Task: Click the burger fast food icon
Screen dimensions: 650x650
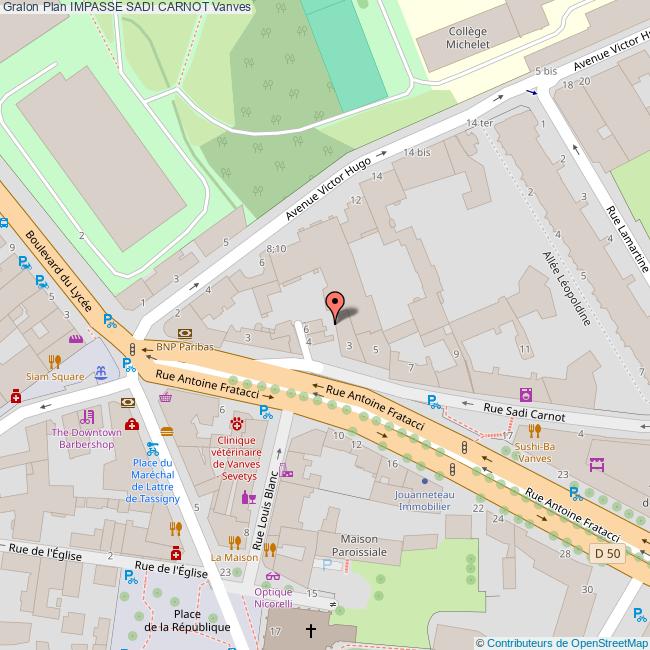Action: [x=167, y=432]
